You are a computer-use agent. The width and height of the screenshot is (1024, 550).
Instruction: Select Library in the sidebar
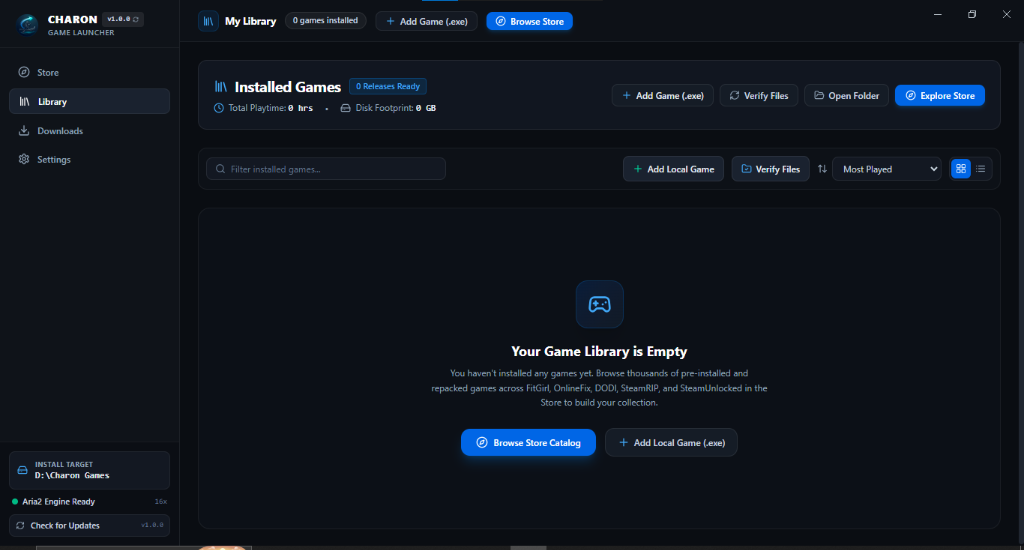click(x=89, y=101)
